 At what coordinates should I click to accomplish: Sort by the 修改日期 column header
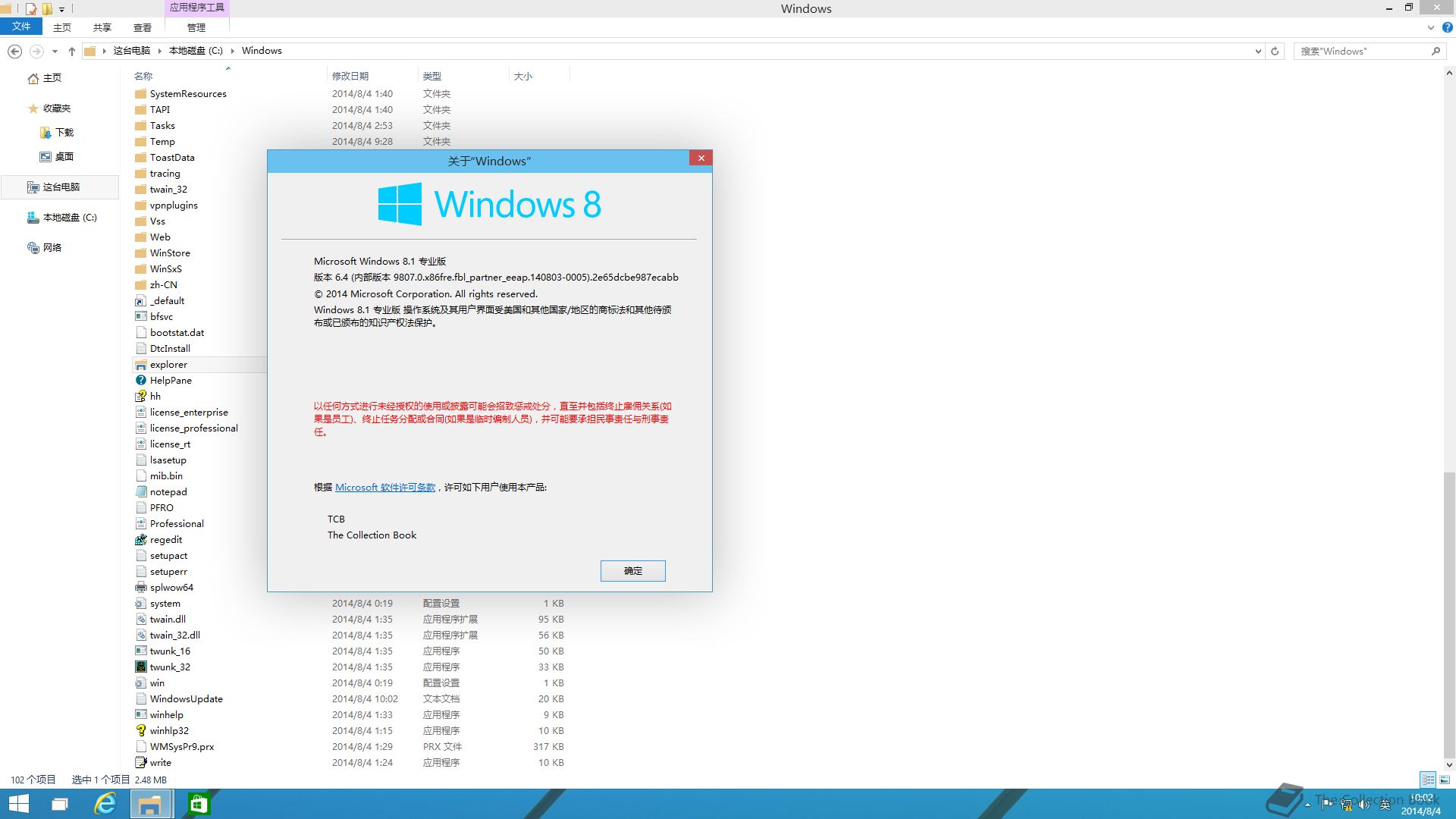pos(350,77)
